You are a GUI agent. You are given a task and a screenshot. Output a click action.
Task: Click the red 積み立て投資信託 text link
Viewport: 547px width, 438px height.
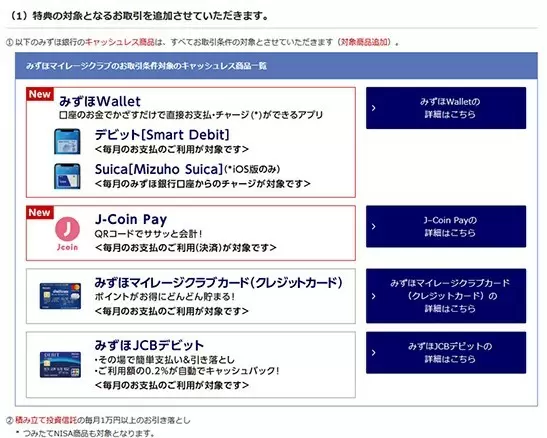(46, 420)
